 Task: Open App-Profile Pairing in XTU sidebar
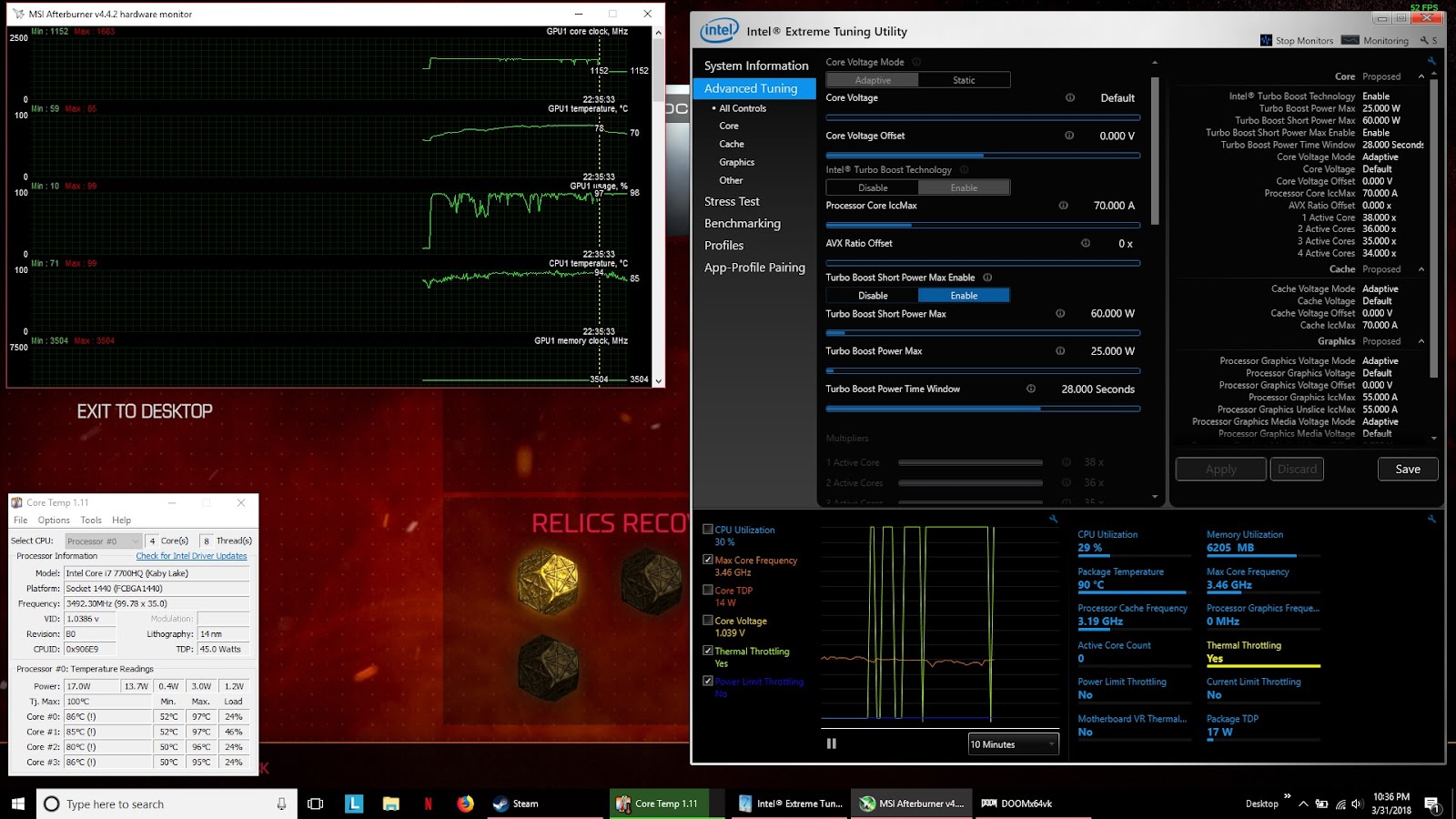coord(754,268)
